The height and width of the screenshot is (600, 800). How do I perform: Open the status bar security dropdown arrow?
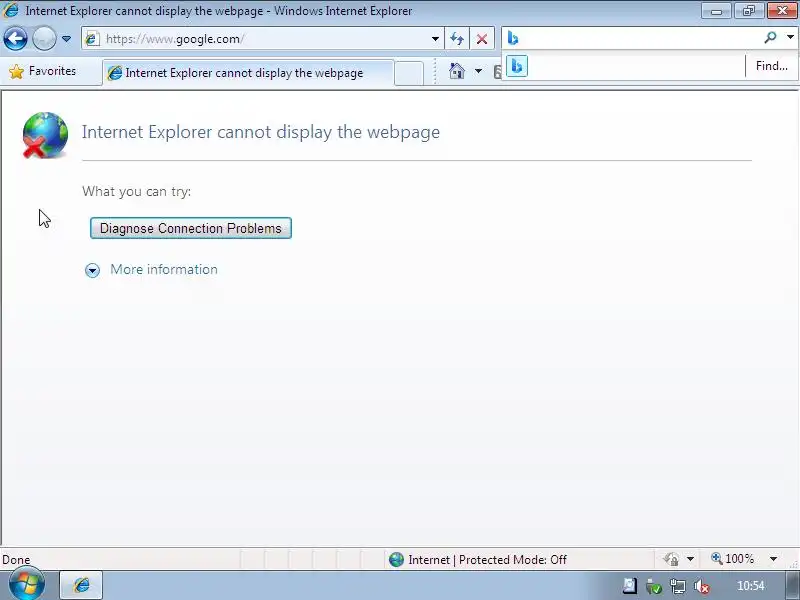[x=690, y=559]
